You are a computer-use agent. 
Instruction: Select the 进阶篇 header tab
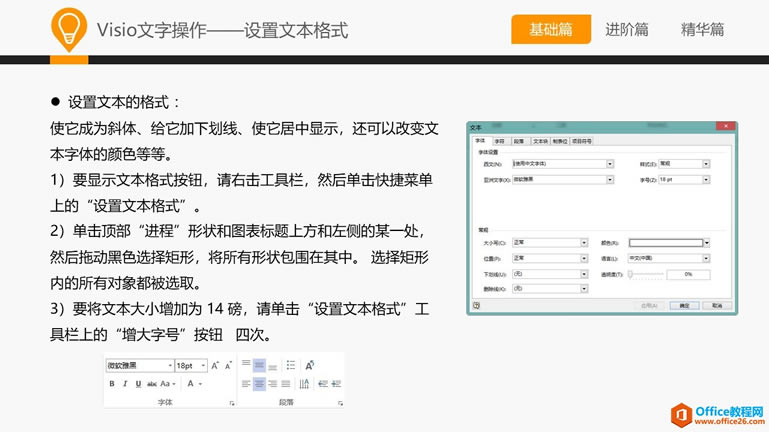[626, 29]
